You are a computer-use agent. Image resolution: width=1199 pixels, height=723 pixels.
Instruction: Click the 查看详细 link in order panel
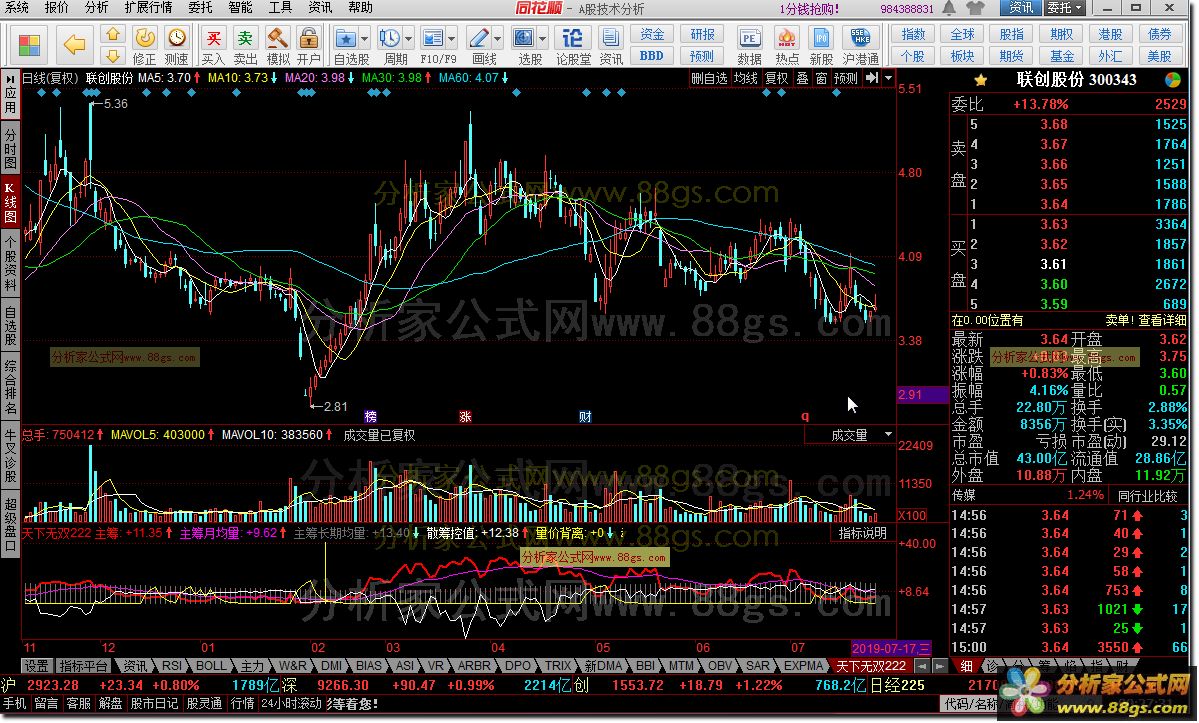click(x=1162, y=320)
